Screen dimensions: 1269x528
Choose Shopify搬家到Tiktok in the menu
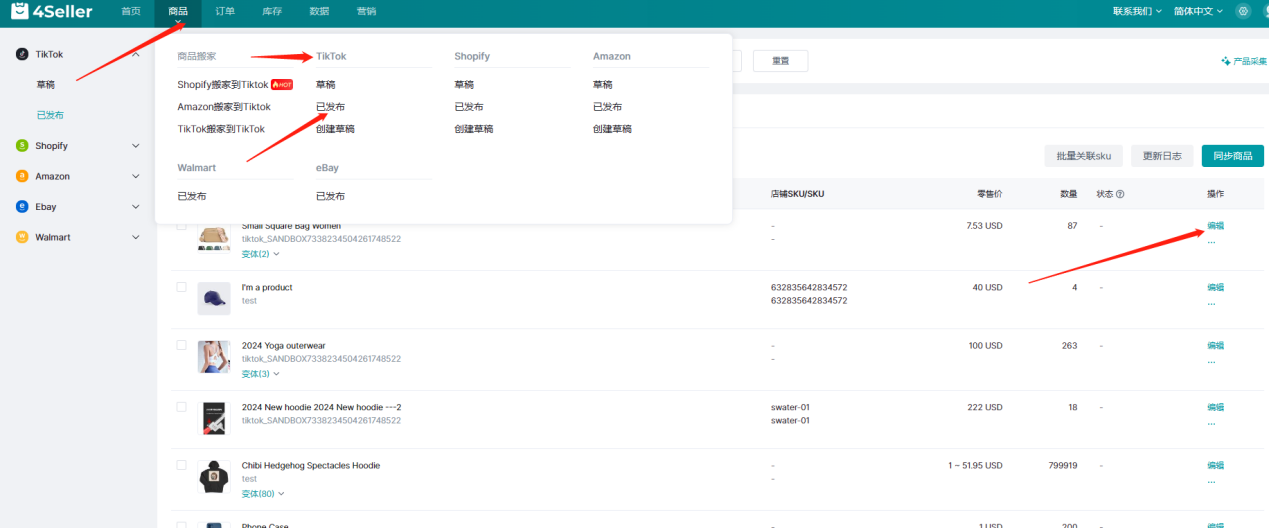223,85
